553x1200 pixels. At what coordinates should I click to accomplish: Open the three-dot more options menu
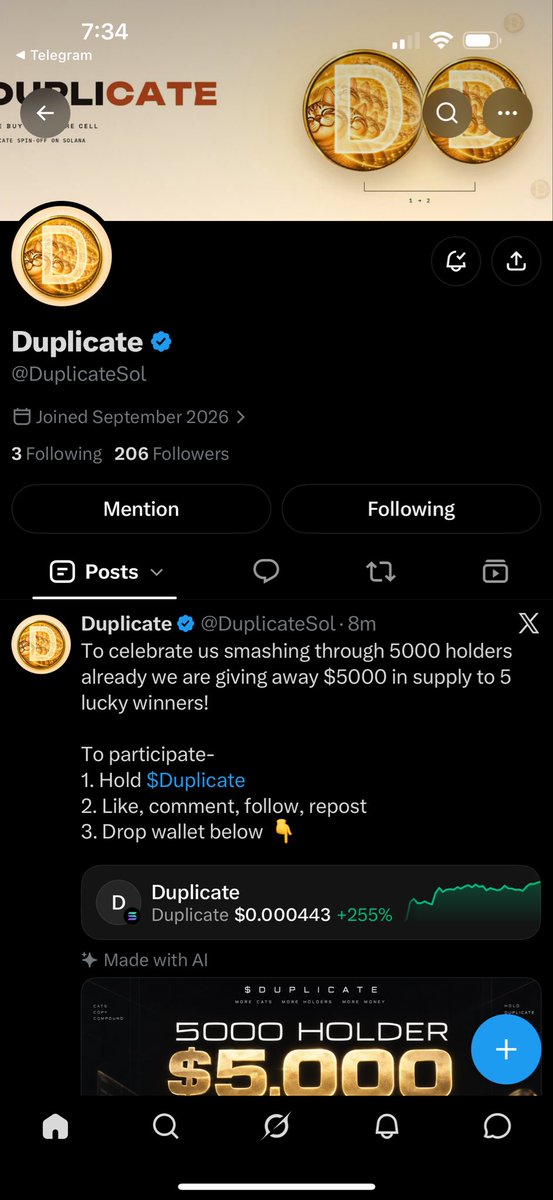[508, 113]
